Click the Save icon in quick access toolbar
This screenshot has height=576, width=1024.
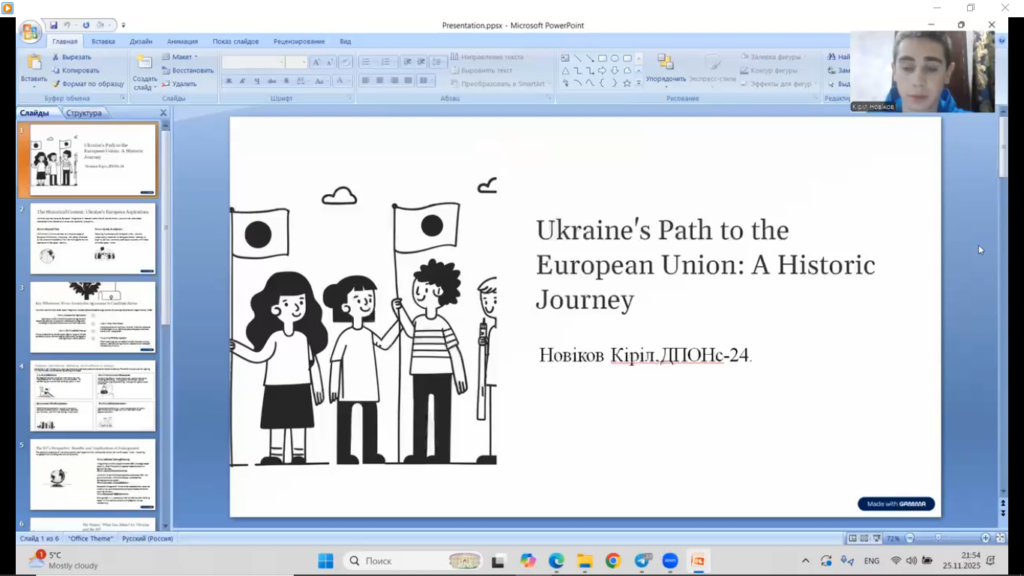[x=54, y=25]
